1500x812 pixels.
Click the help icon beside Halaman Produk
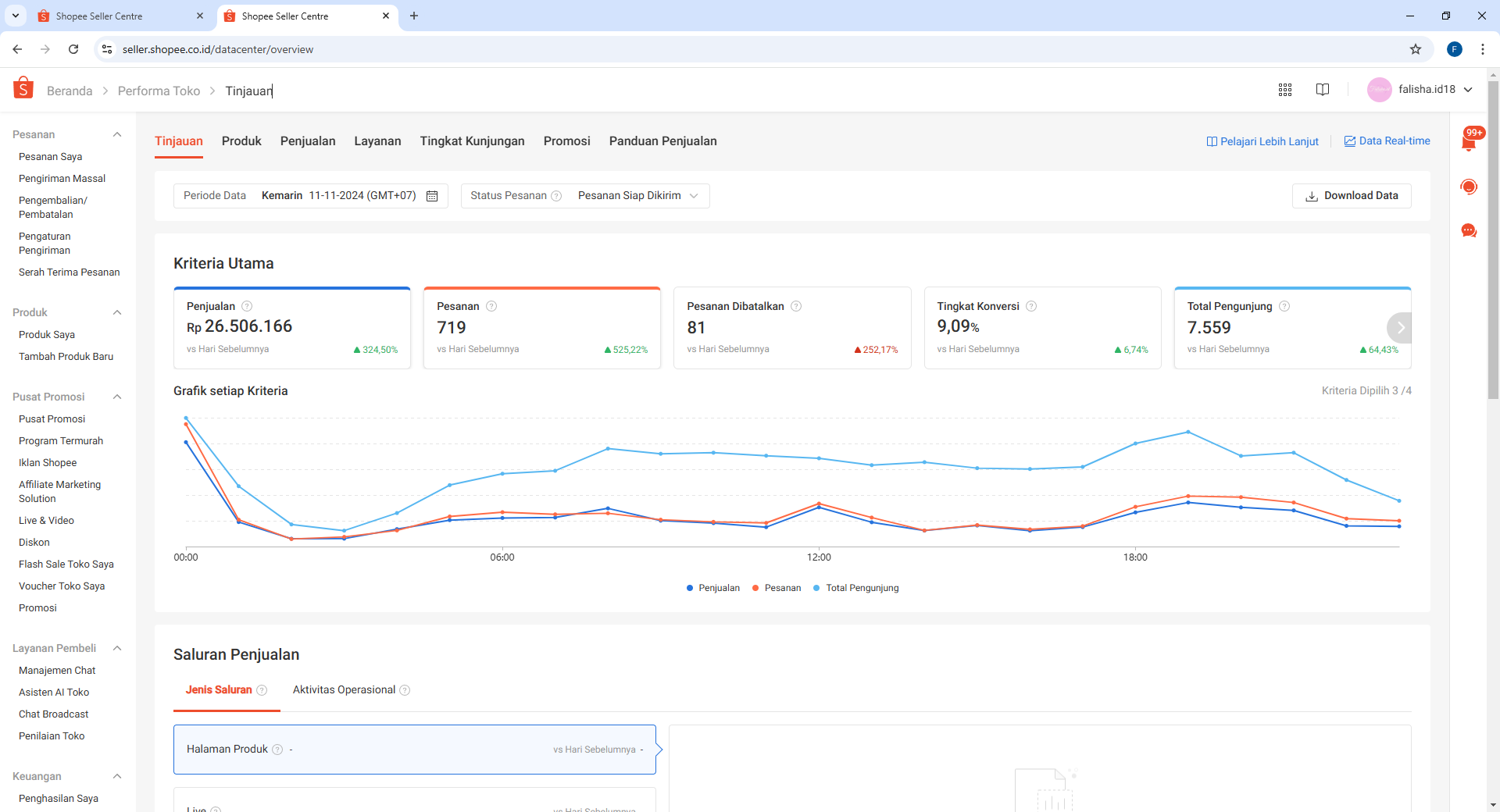click(277, 750)
